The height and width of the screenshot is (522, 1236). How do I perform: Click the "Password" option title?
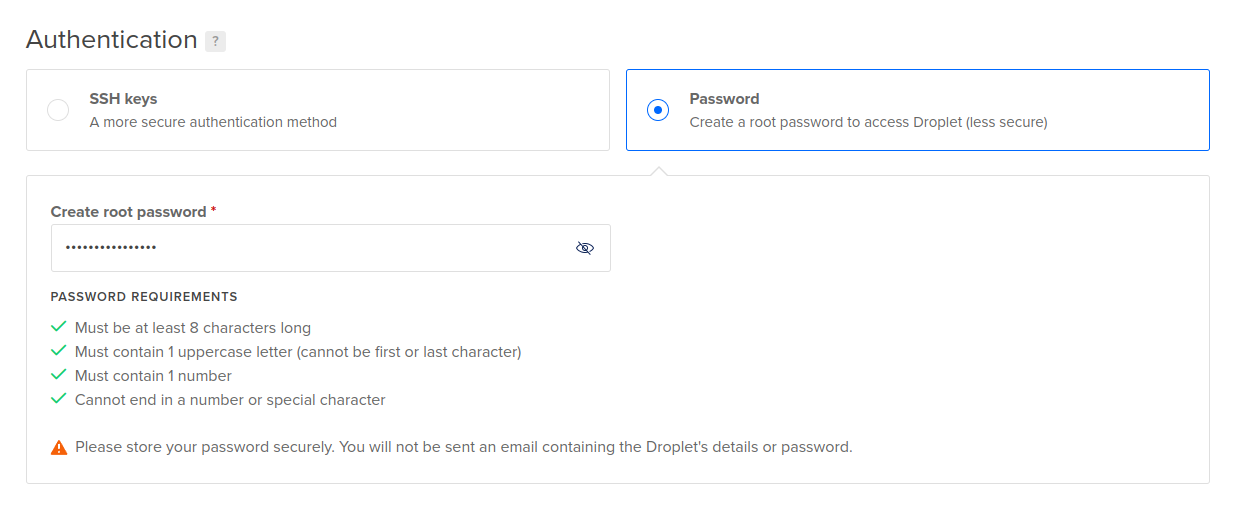tap(724, 99)
